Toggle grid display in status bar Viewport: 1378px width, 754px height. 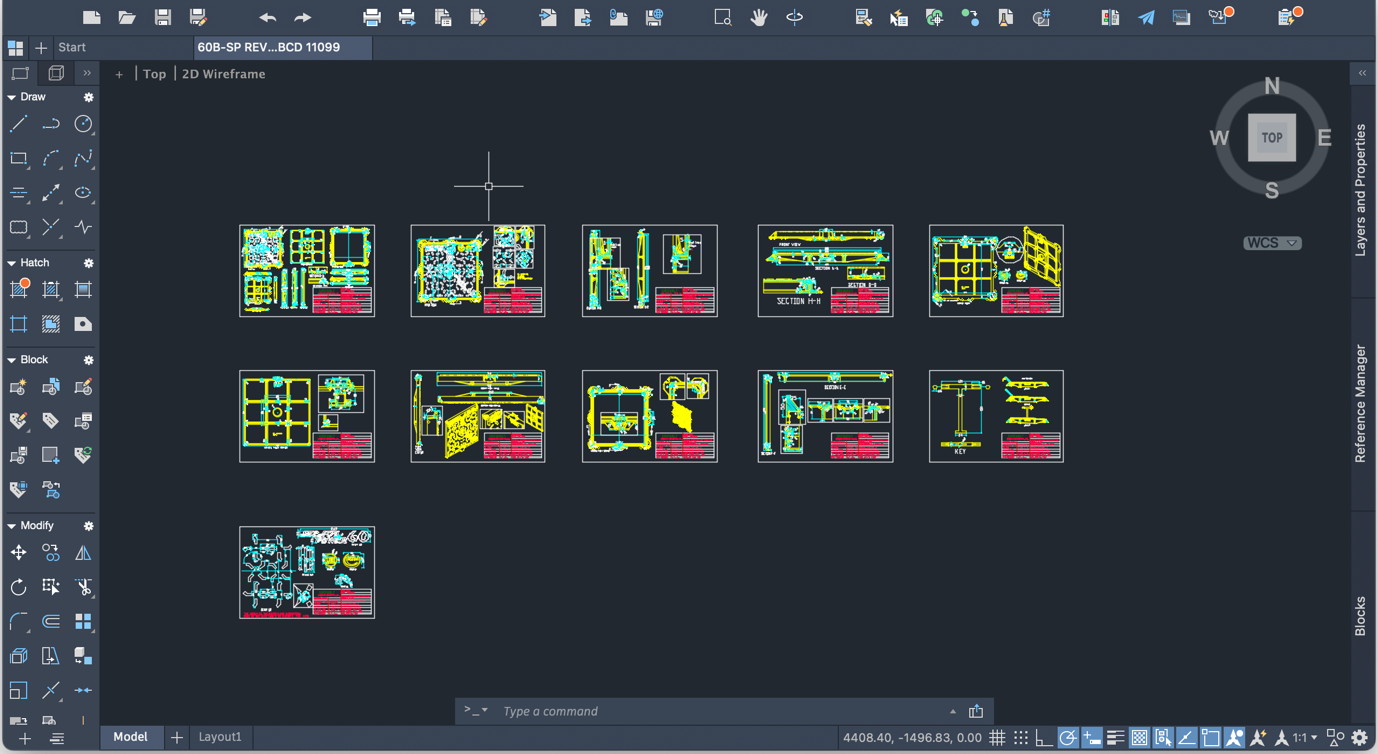click(997, 738)
